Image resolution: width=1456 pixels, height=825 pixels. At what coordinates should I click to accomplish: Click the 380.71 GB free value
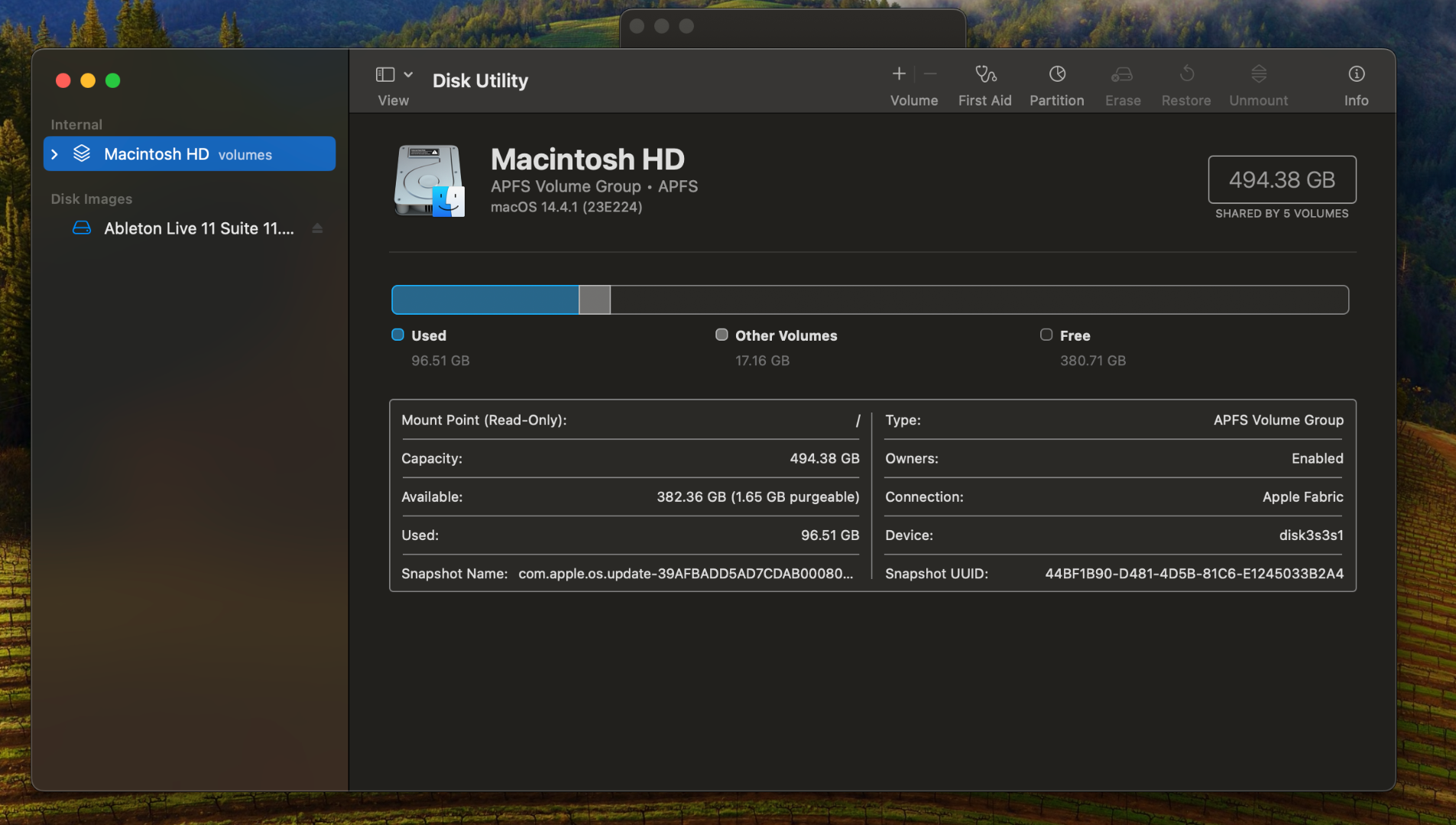coord(1093,361)
